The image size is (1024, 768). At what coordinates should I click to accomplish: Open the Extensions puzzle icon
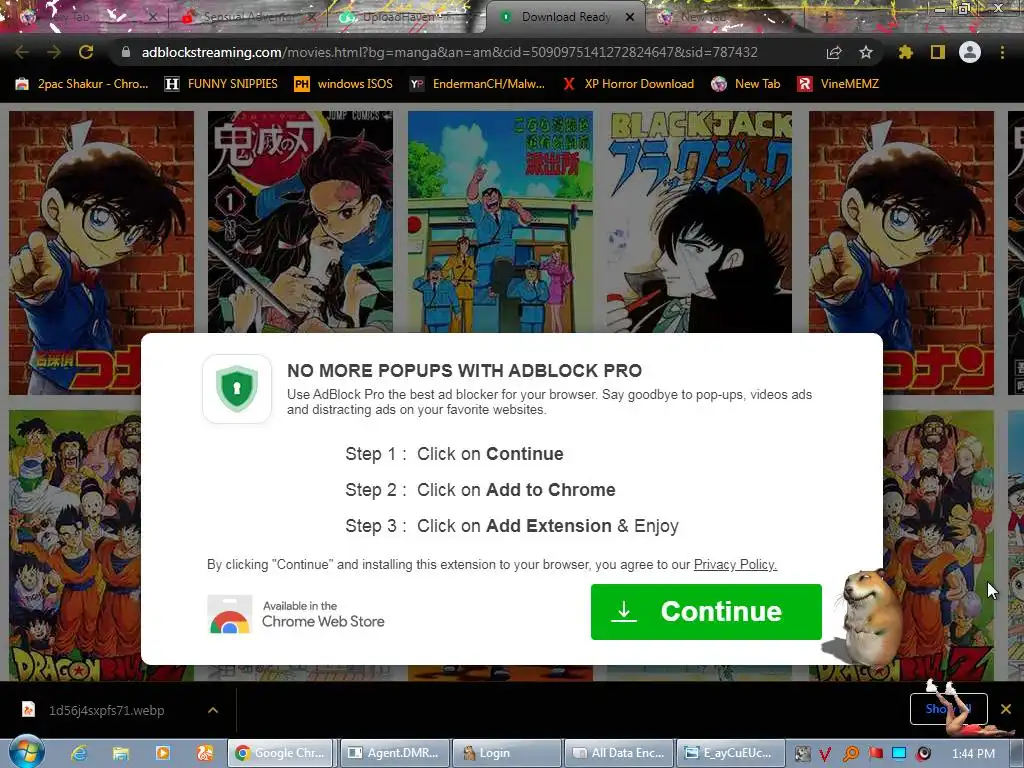[x=906, y=52]
